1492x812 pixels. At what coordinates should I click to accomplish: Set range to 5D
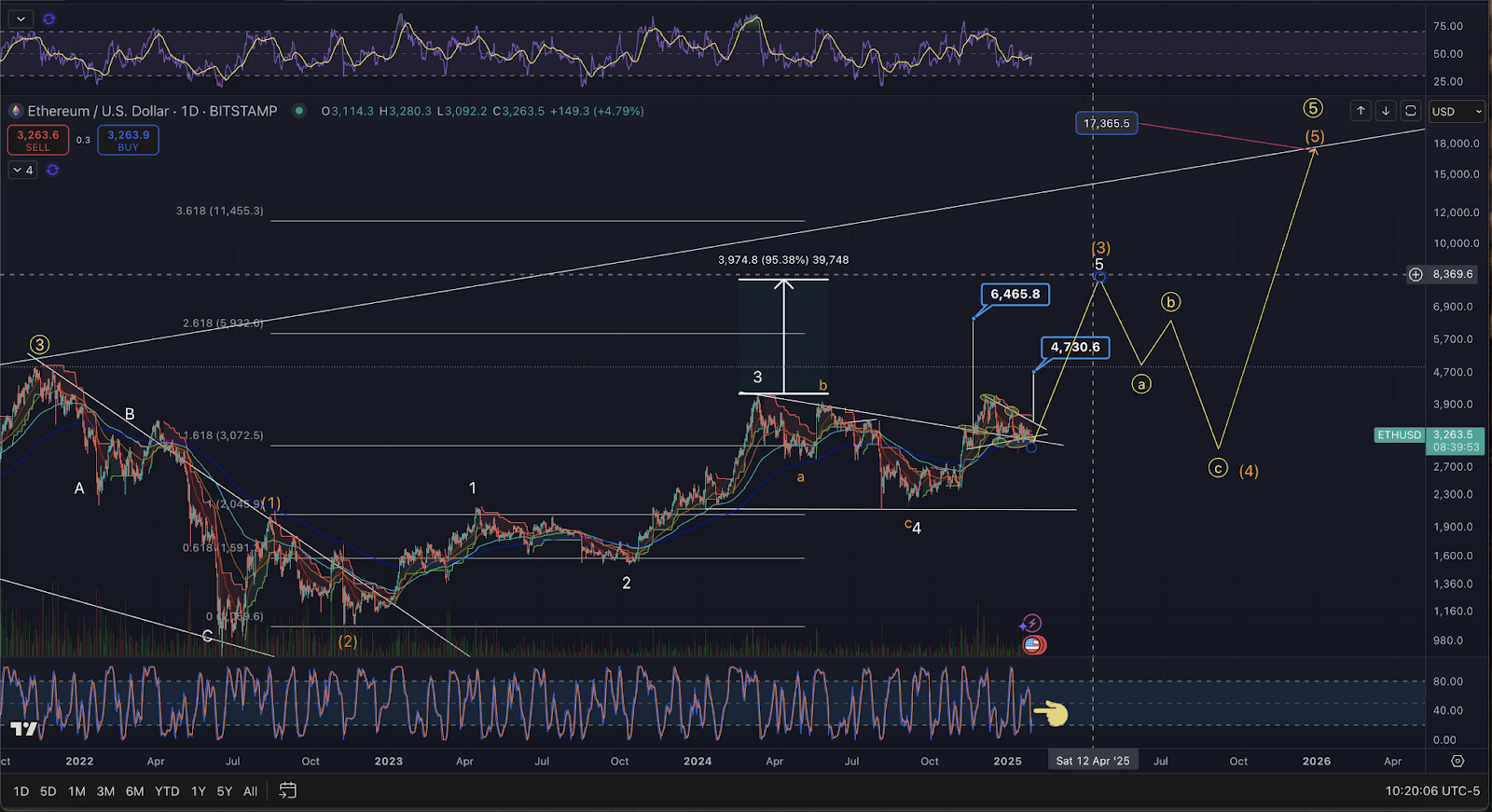pos(48,791)
